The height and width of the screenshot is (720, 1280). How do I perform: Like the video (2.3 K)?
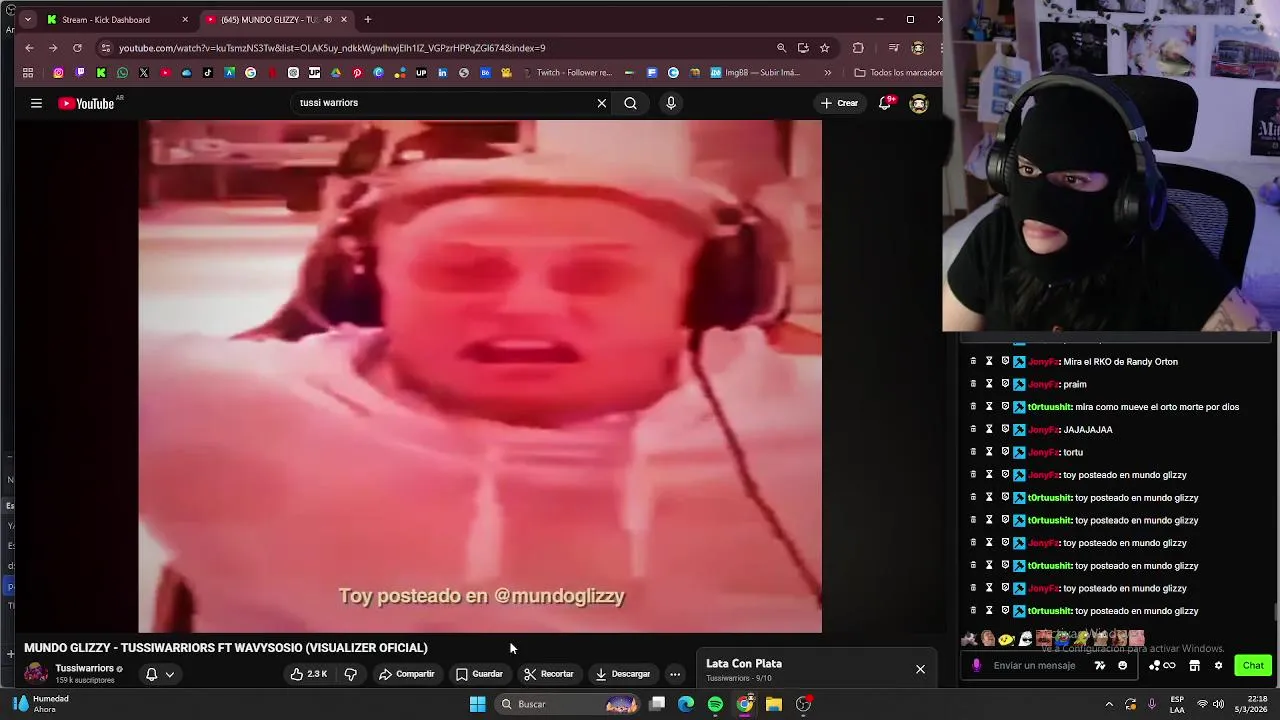pos(309,674)
